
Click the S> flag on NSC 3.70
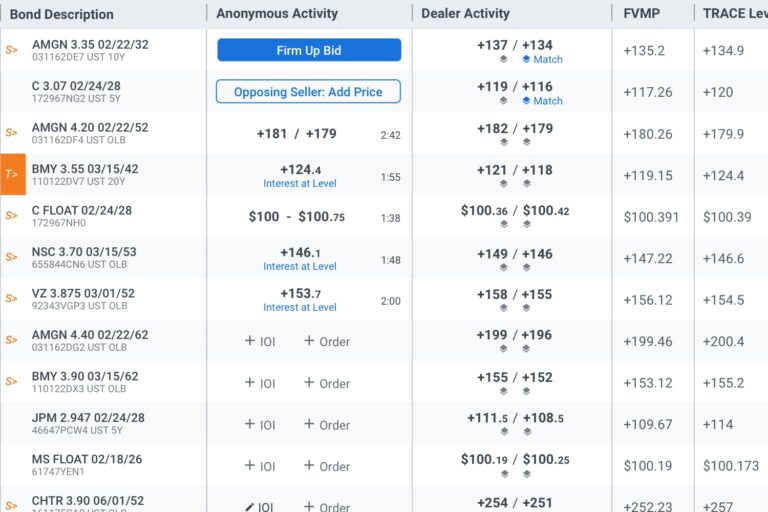pos(12,257)
